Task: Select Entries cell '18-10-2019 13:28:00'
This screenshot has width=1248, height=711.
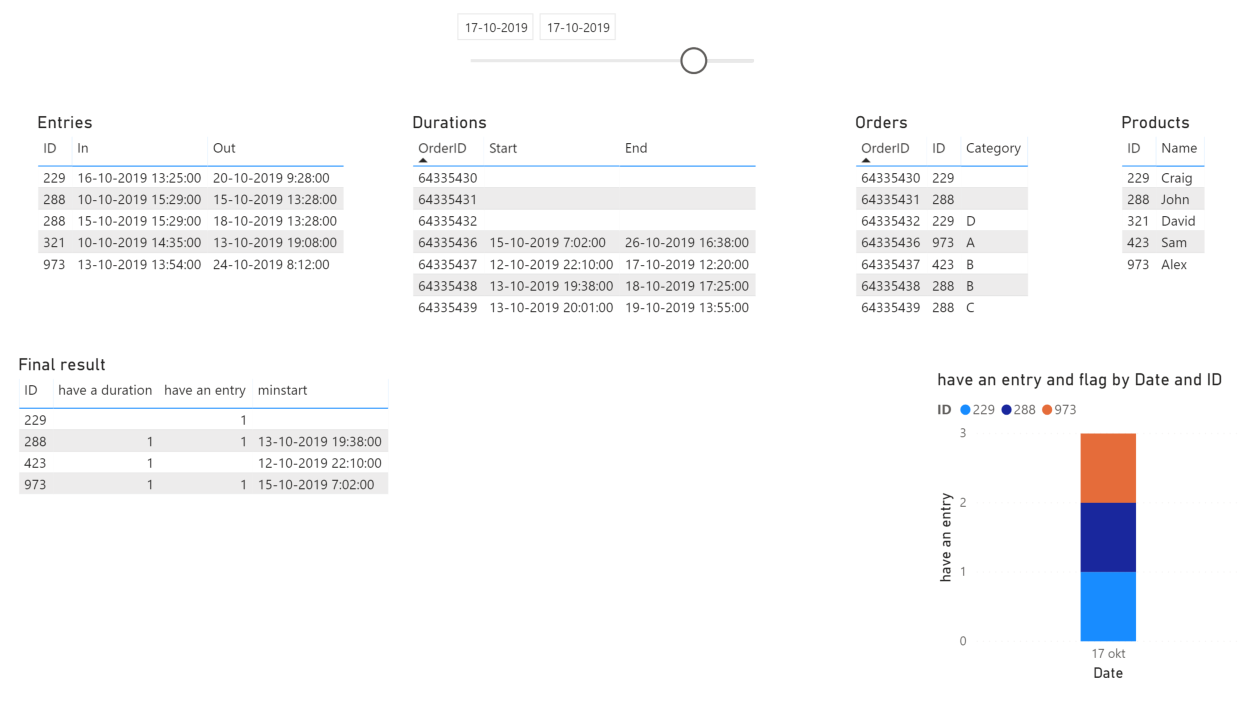Action: pos(274,221)
